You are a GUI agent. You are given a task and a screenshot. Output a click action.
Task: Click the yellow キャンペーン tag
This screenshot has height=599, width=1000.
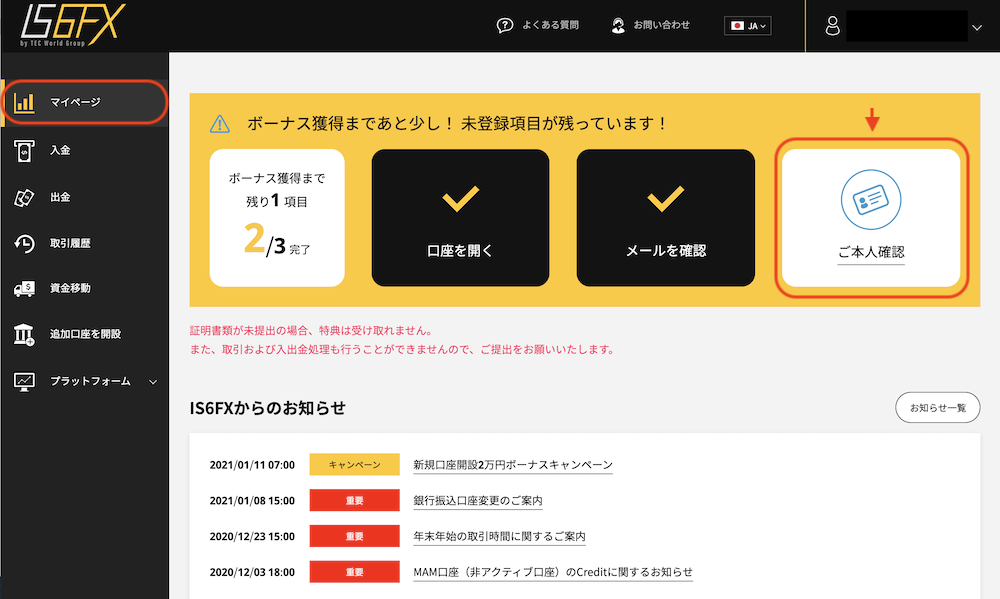355,465
